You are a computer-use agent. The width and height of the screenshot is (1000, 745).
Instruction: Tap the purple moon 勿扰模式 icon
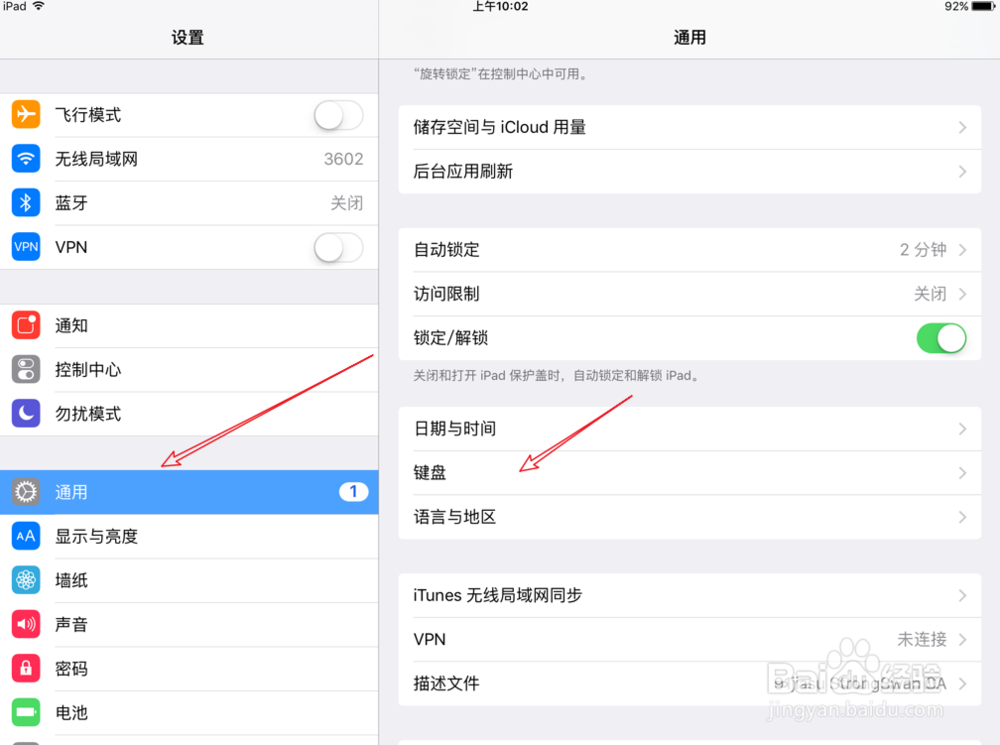[26, 413]
